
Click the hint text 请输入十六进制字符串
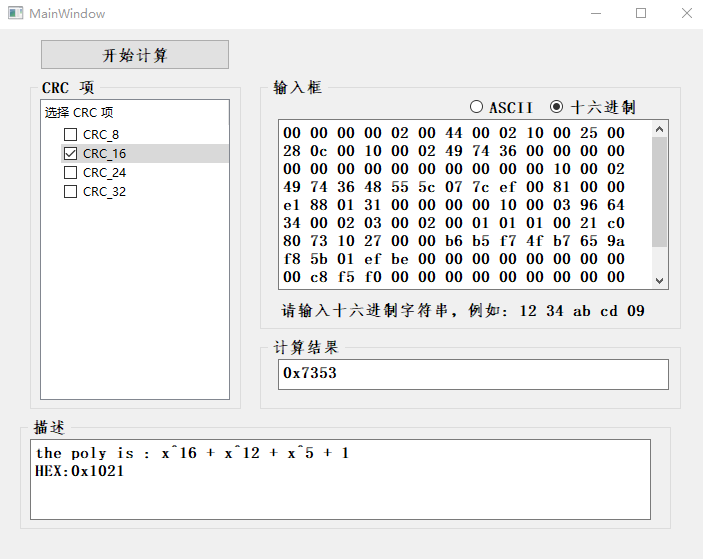tap(365, 310)
